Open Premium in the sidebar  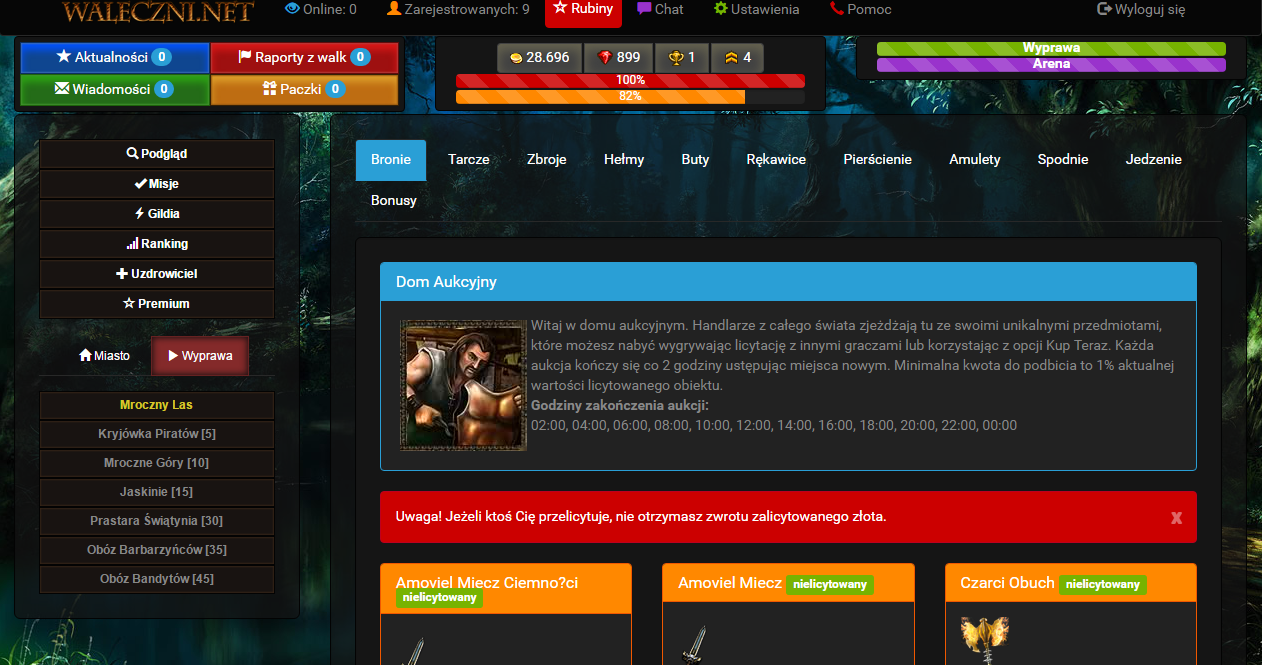coord(157,304)
